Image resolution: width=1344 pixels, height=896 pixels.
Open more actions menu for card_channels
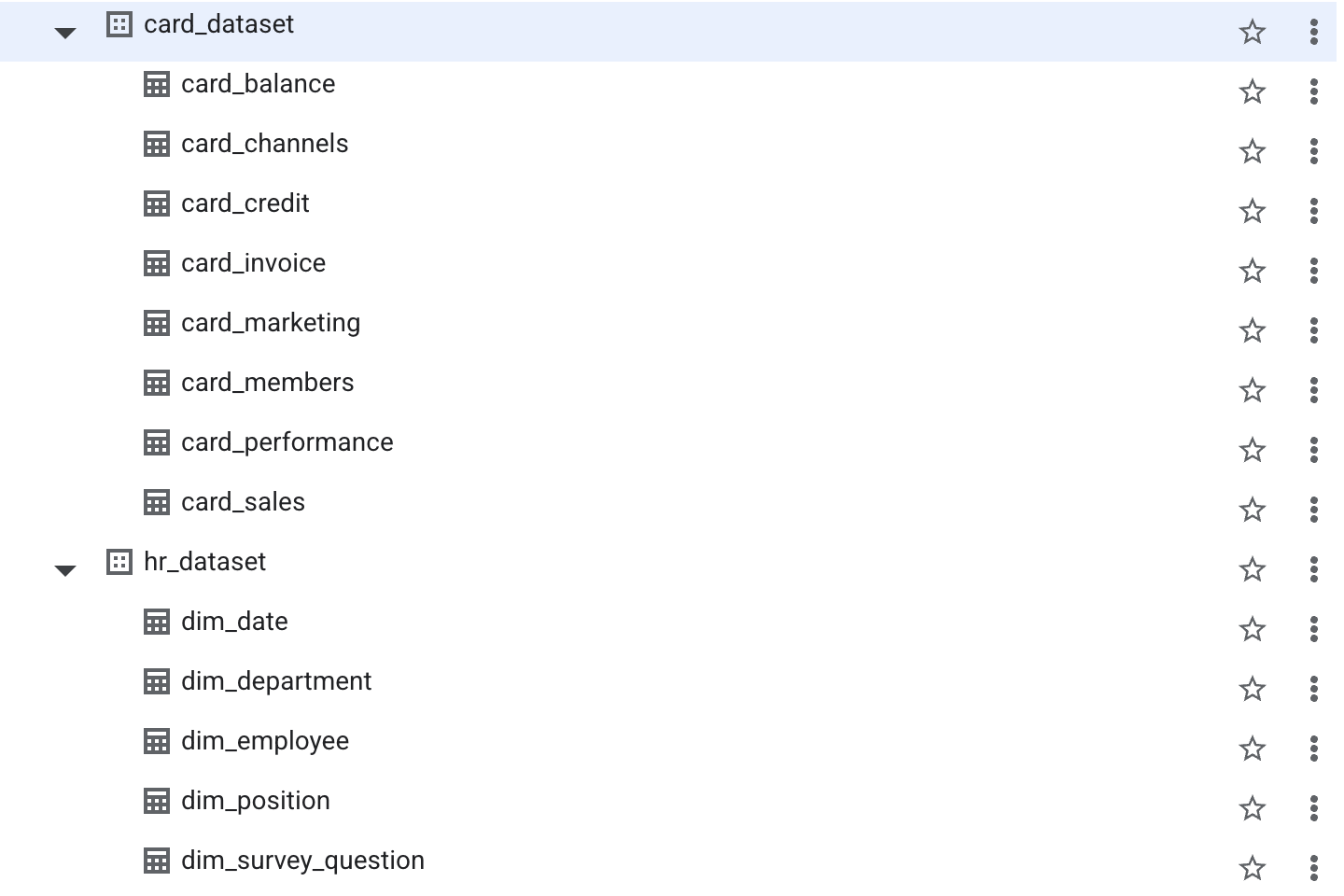(x=1314, y=151)
